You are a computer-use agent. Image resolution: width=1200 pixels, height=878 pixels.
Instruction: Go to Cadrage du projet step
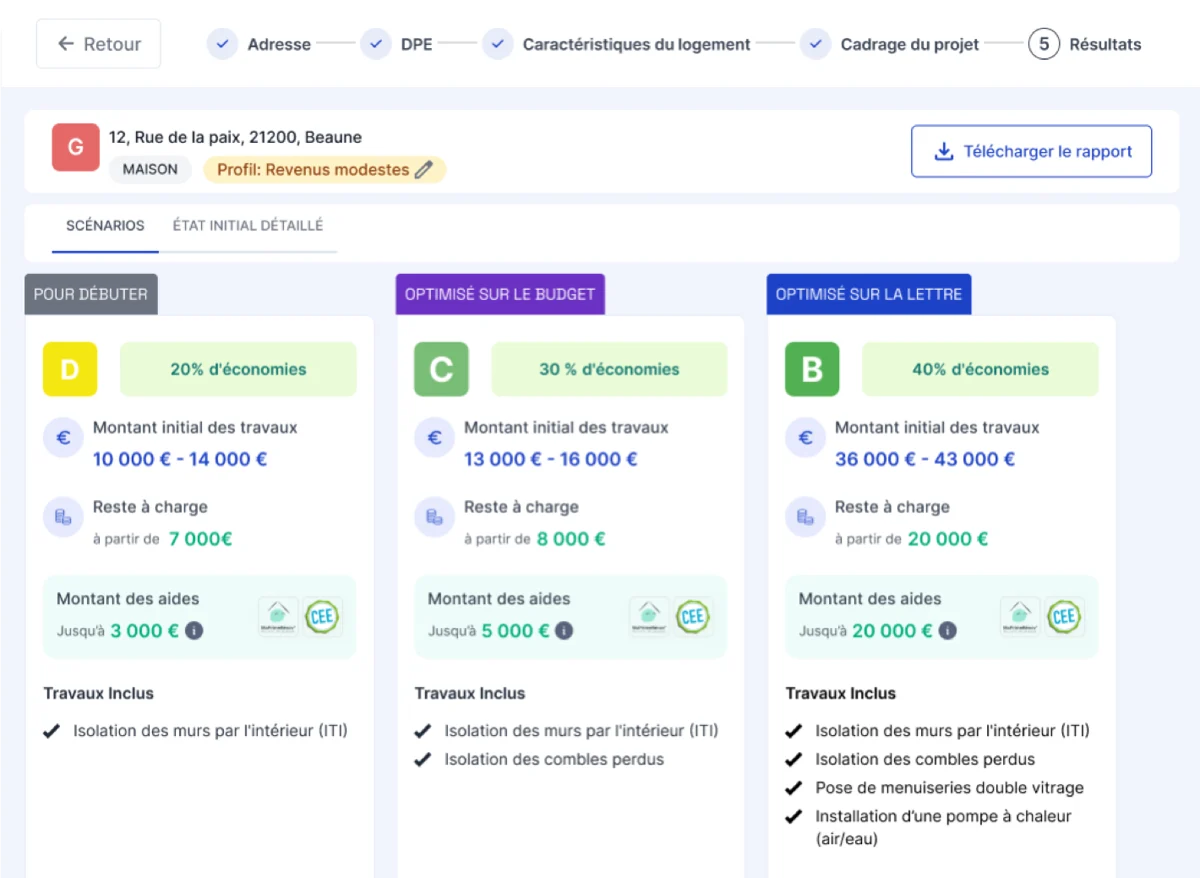[910, 44]
